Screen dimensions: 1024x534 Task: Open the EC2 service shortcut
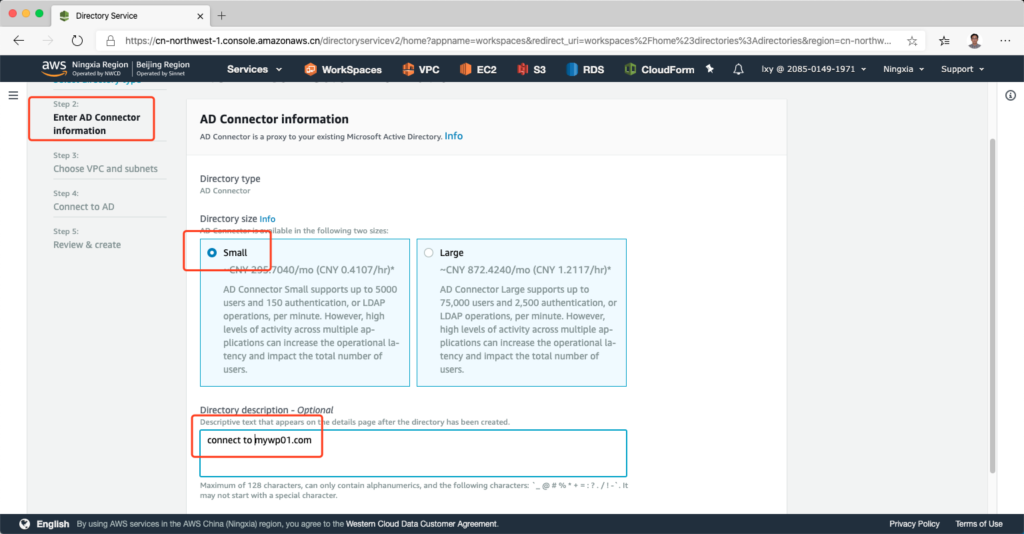click(479, 69)
